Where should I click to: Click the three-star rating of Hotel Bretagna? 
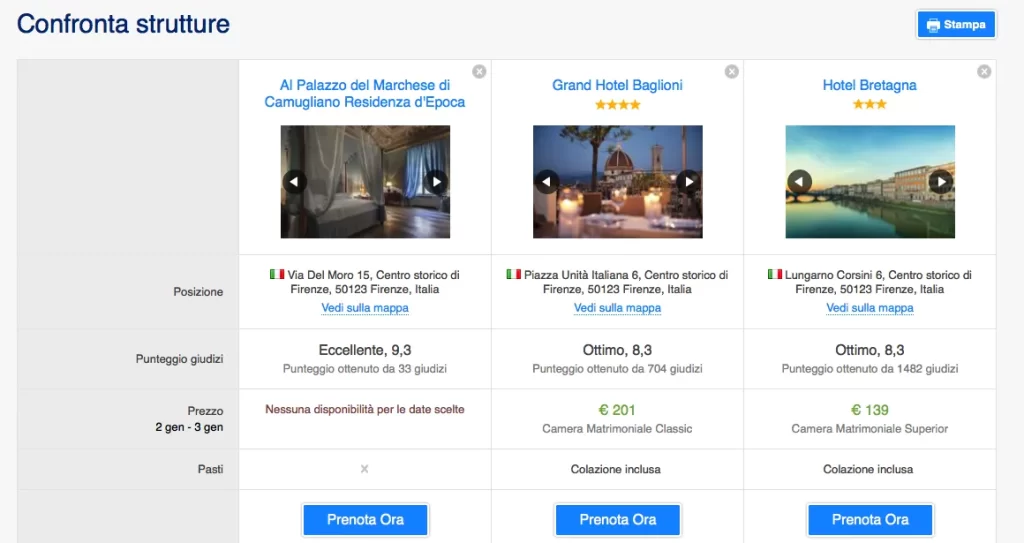point(869,105)
